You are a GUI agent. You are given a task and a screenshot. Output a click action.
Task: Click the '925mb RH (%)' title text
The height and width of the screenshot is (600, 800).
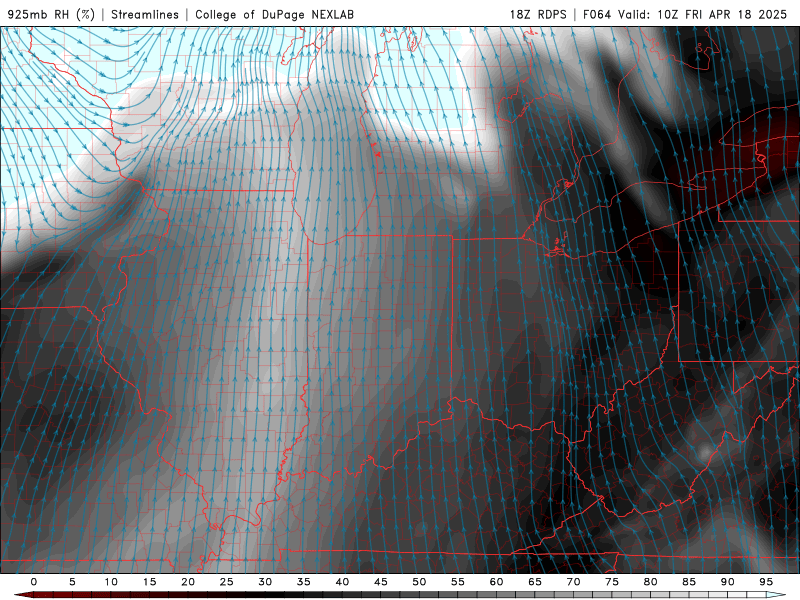point(51,14)
